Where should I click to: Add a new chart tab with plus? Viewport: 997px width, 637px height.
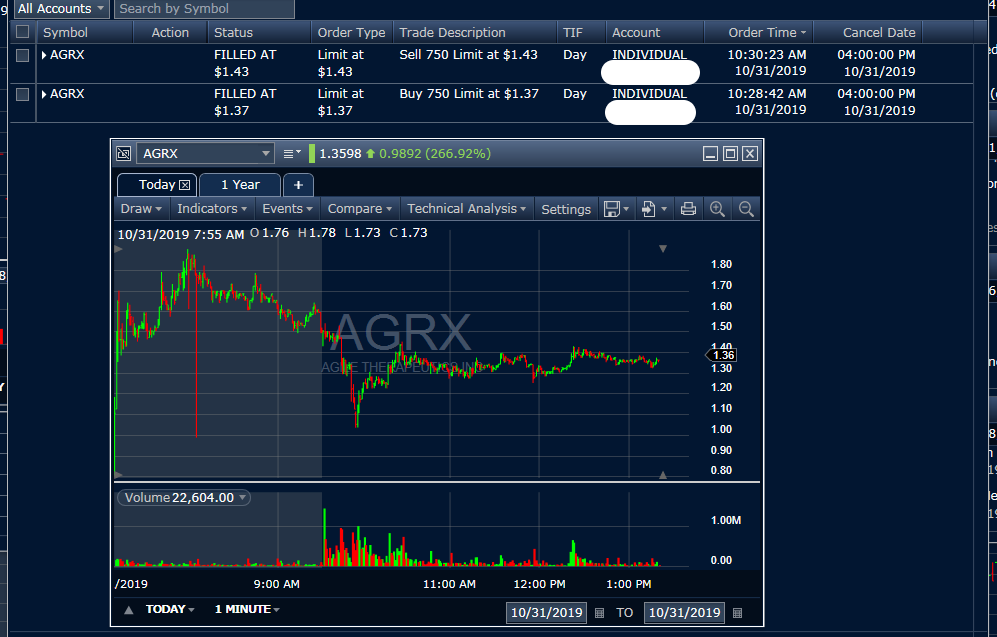[x=298, y=185]
